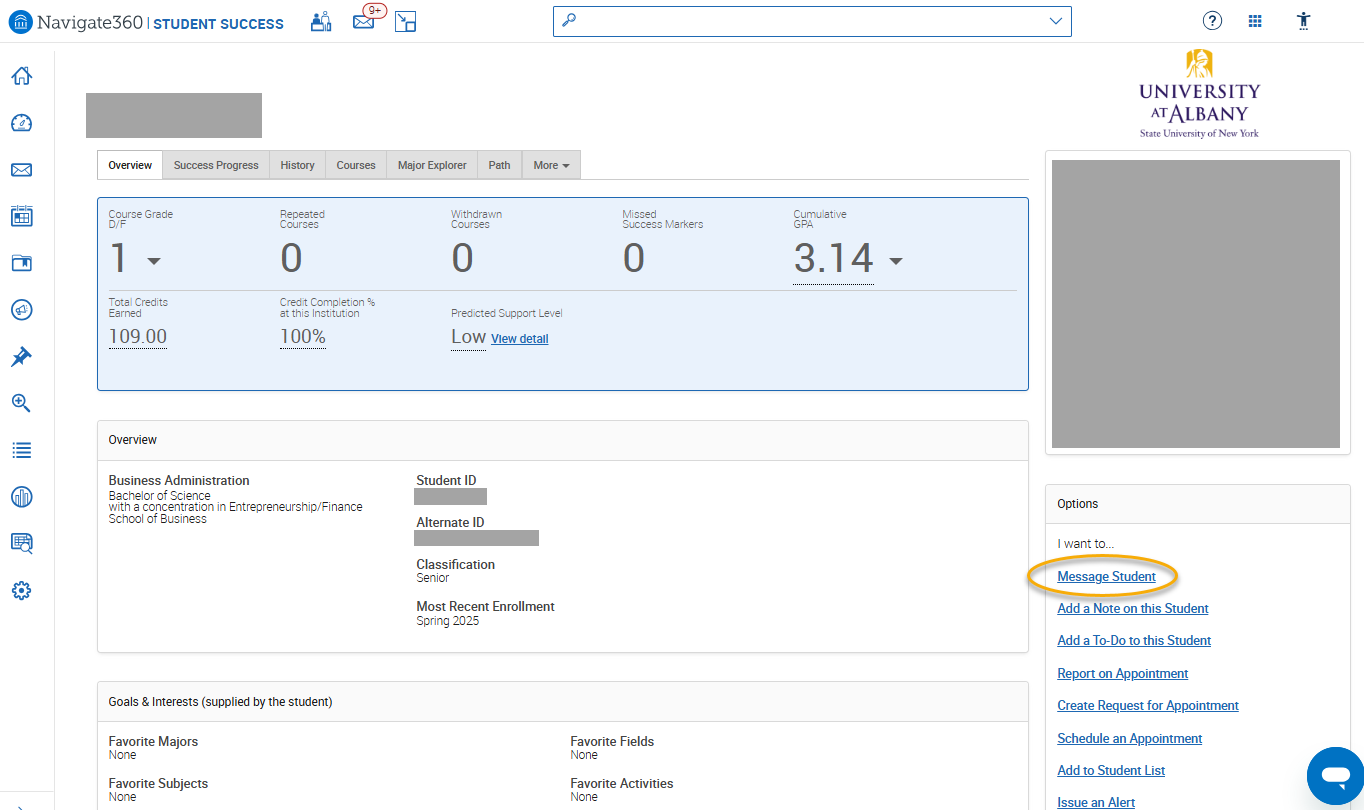Open the apps grid icon
Image resolution: width=1364 pixels, height=810 pixels.
pos(1255,21)
